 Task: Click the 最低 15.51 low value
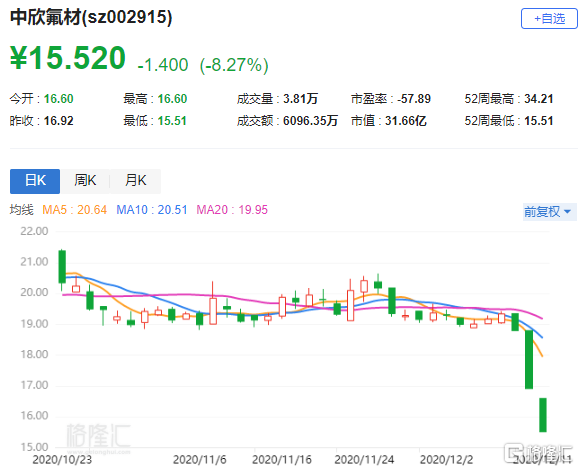155,121
